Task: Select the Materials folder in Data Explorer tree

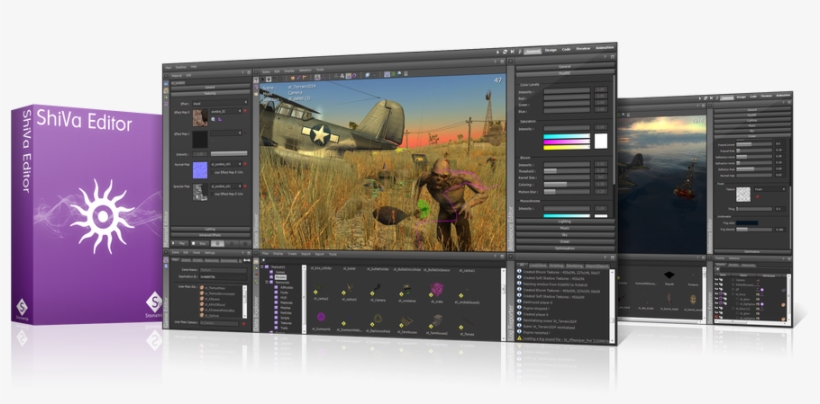Action: click(x=286, y=303)
